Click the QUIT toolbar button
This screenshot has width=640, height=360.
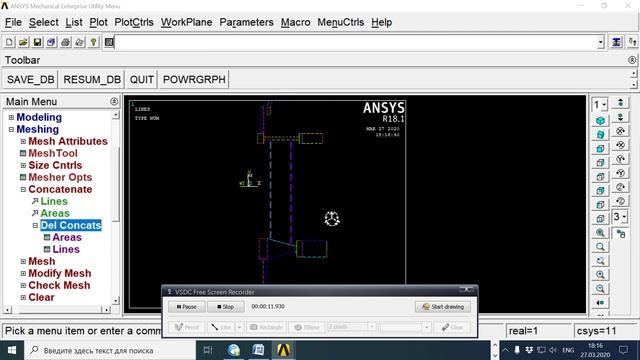click(142, 80)
